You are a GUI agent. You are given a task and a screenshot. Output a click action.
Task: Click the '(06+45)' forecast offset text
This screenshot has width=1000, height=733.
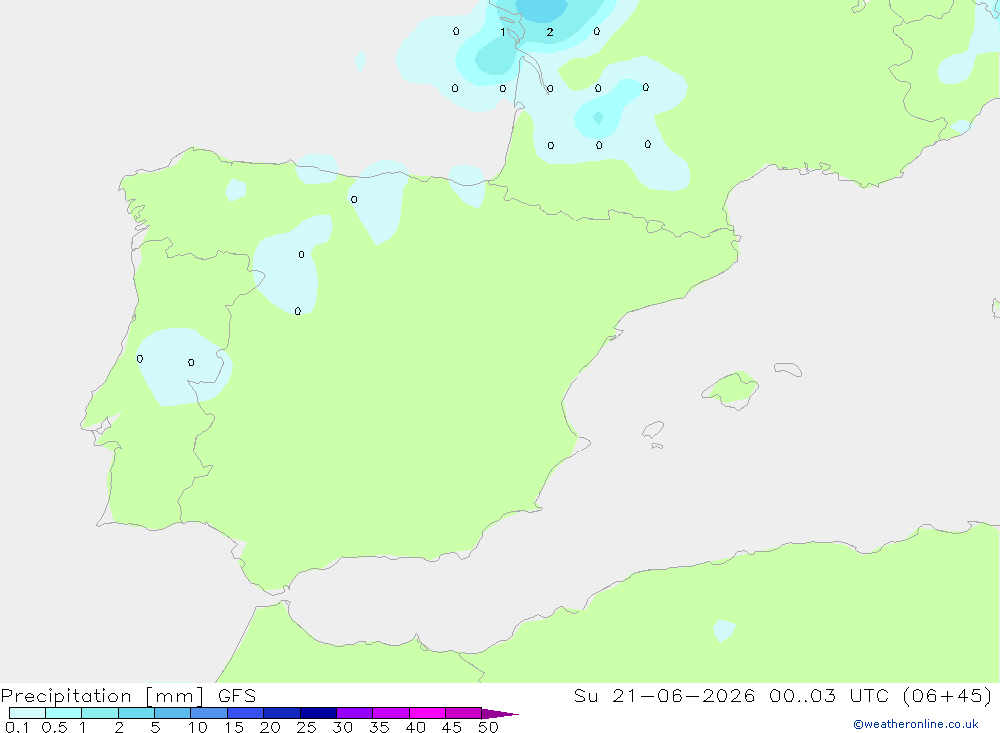pyautogui.click(x=947, y=696)
